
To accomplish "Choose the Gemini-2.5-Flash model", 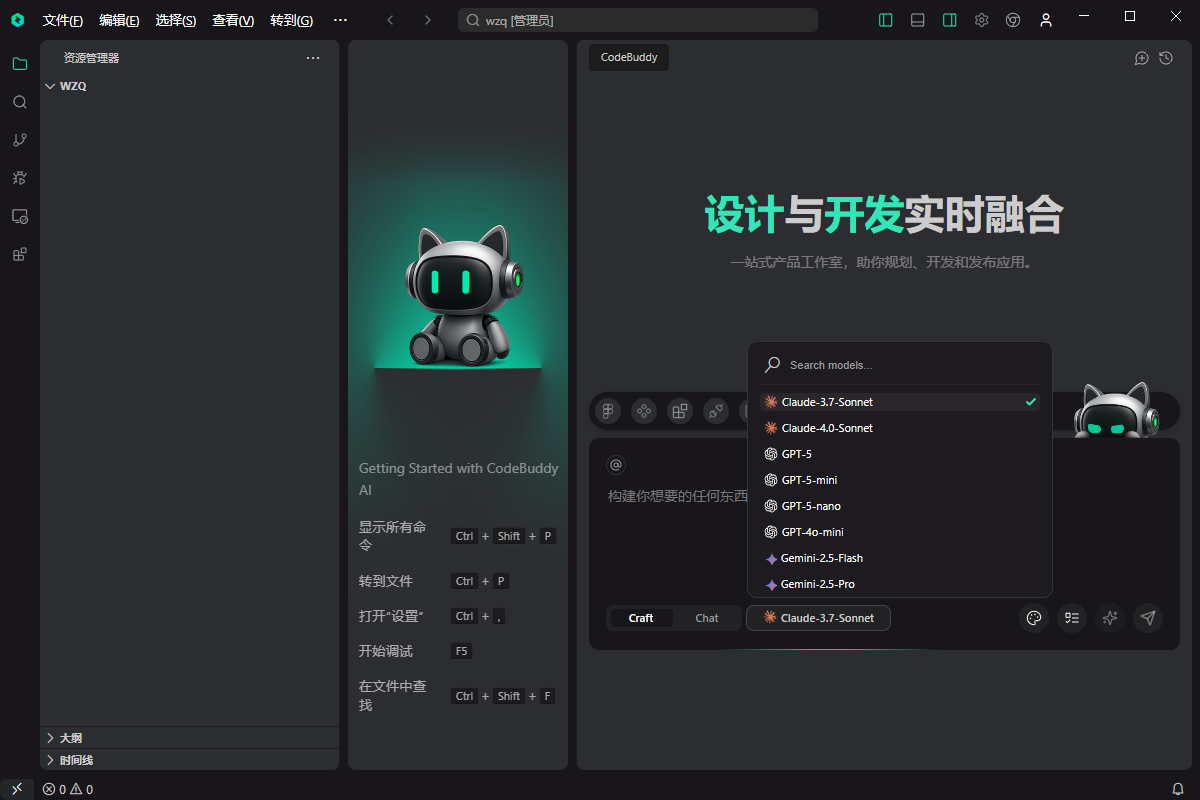I will (900, 558).
